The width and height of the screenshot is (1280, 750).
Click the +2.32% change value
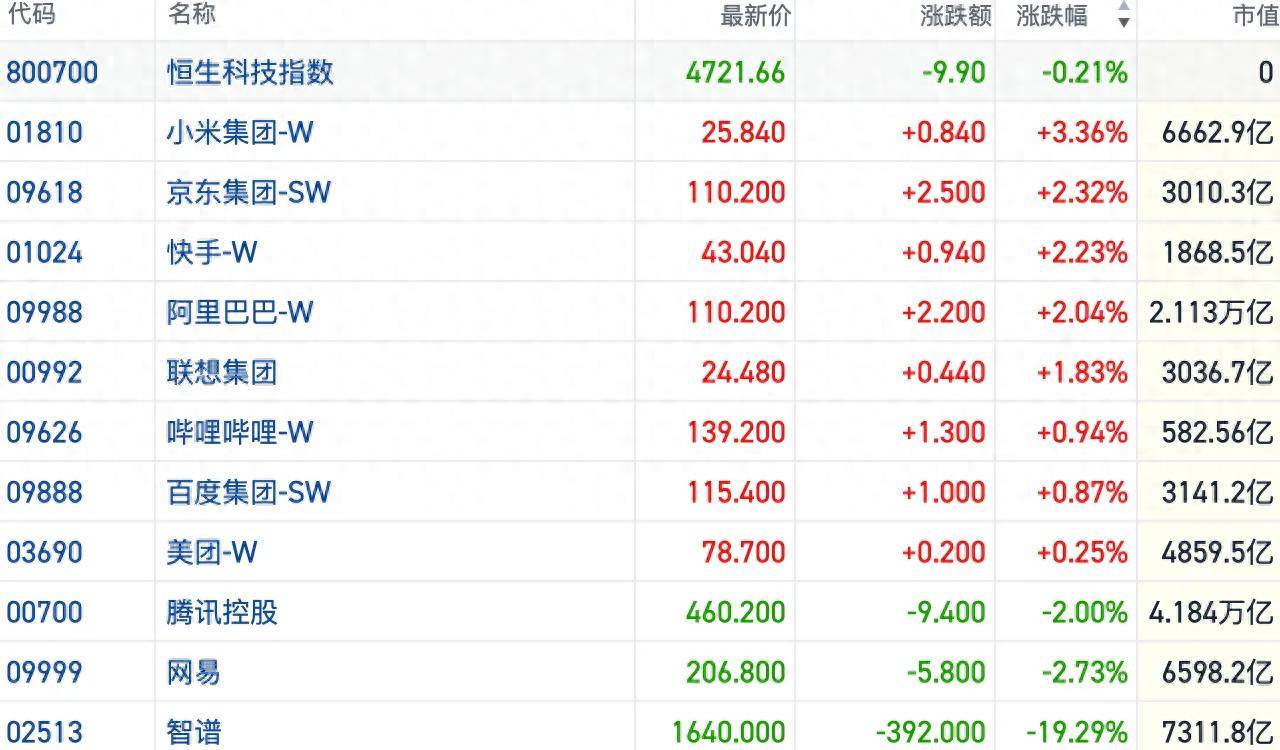pyautogui.click(x=1083, y=192)
